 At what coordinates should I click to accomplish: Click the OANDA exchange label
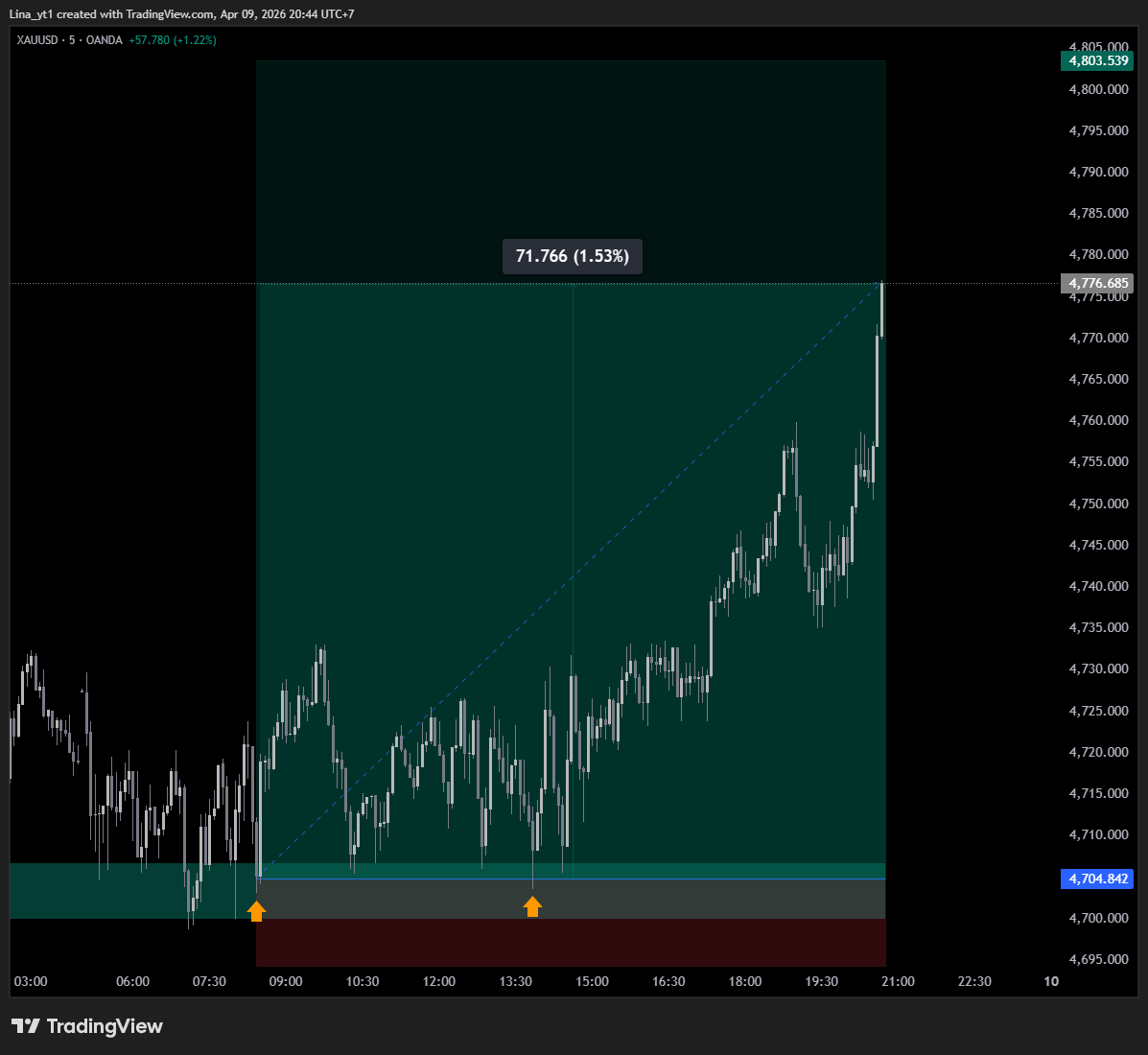[x=105, y=40]
